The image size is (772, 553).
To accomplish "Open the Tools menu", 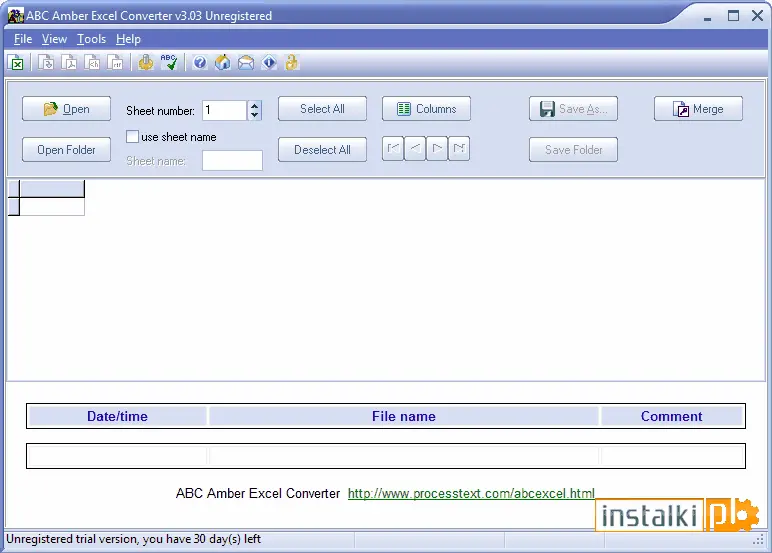I will (91, 39).
